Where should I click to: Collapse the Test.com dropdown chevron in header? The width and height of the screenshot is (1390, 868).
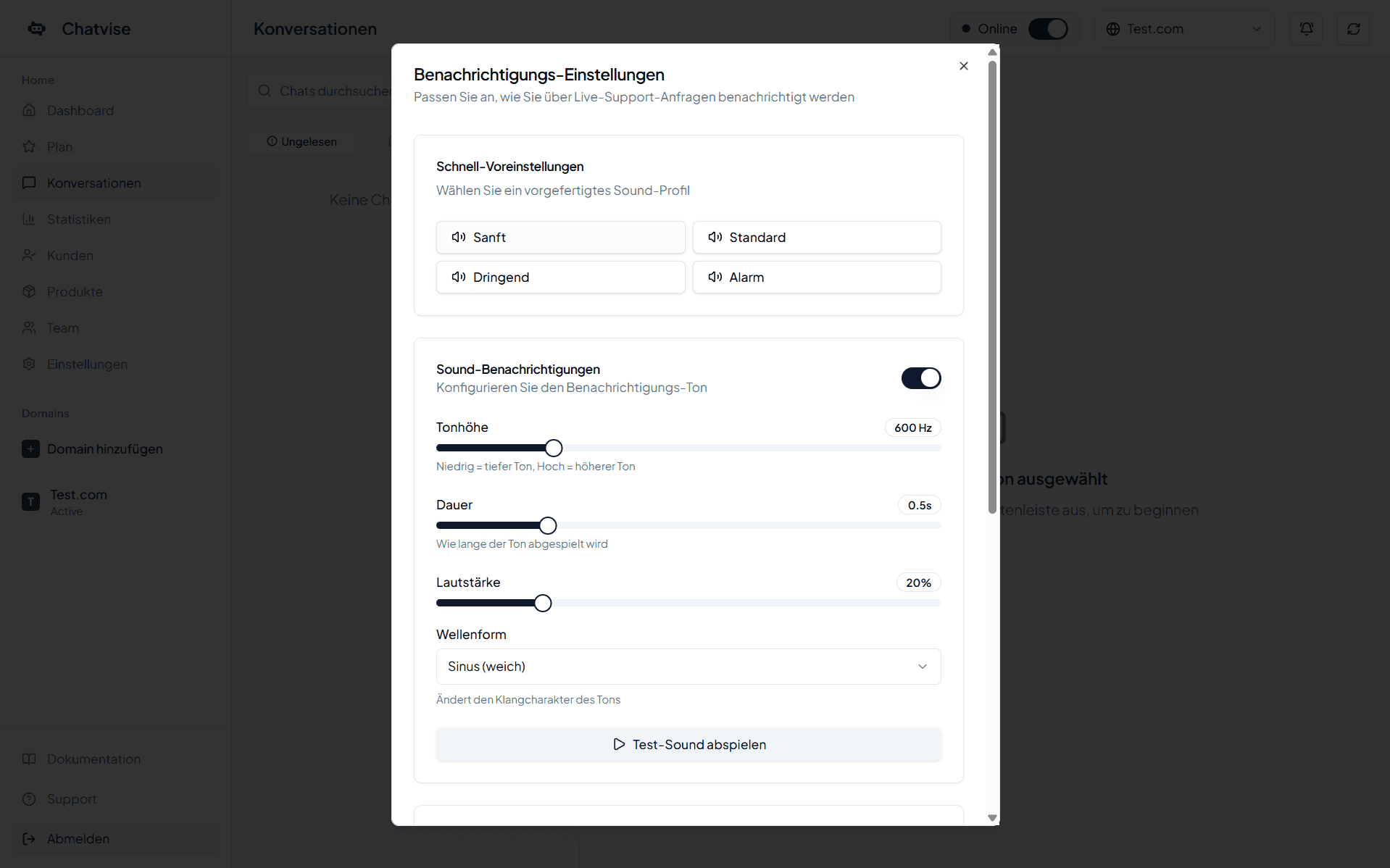pos(1257,29)
